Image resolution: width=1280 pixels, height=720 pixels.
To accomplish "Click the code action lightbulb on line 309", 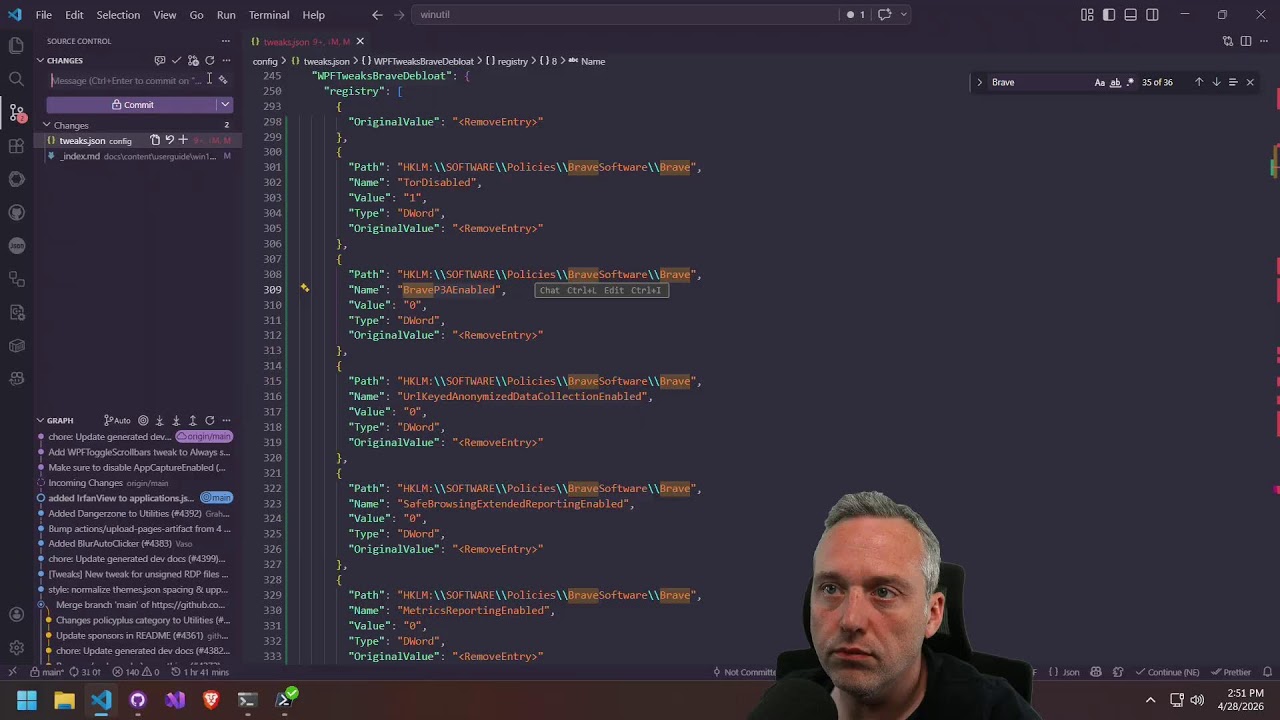I will coord(305,289).
